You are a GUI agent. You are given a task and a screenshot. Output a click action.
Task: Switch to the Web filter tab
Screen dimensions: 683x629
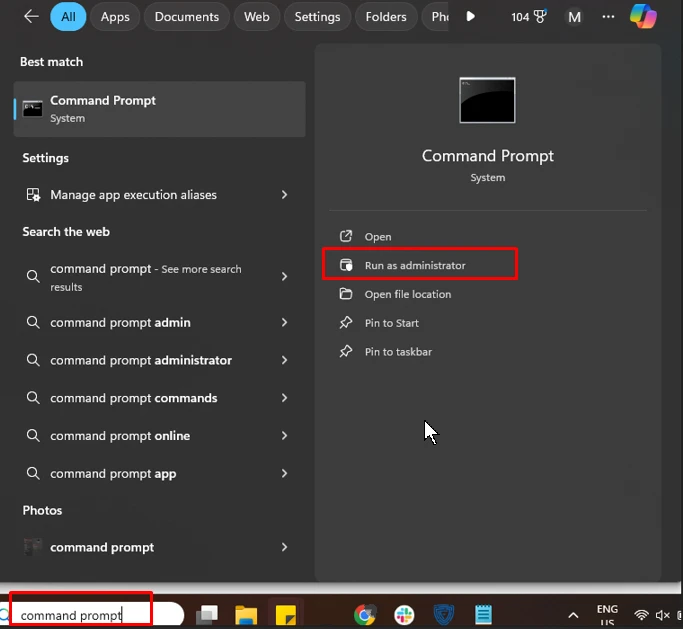[257, 17]
